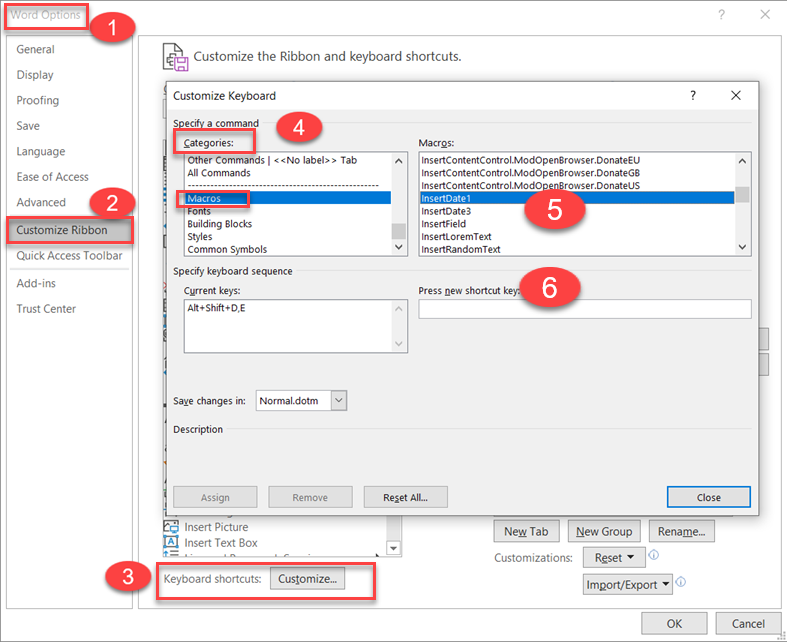This screenshot has height=642, width=787.
Task: Open the Display options category
Action: tap(35, 75)
